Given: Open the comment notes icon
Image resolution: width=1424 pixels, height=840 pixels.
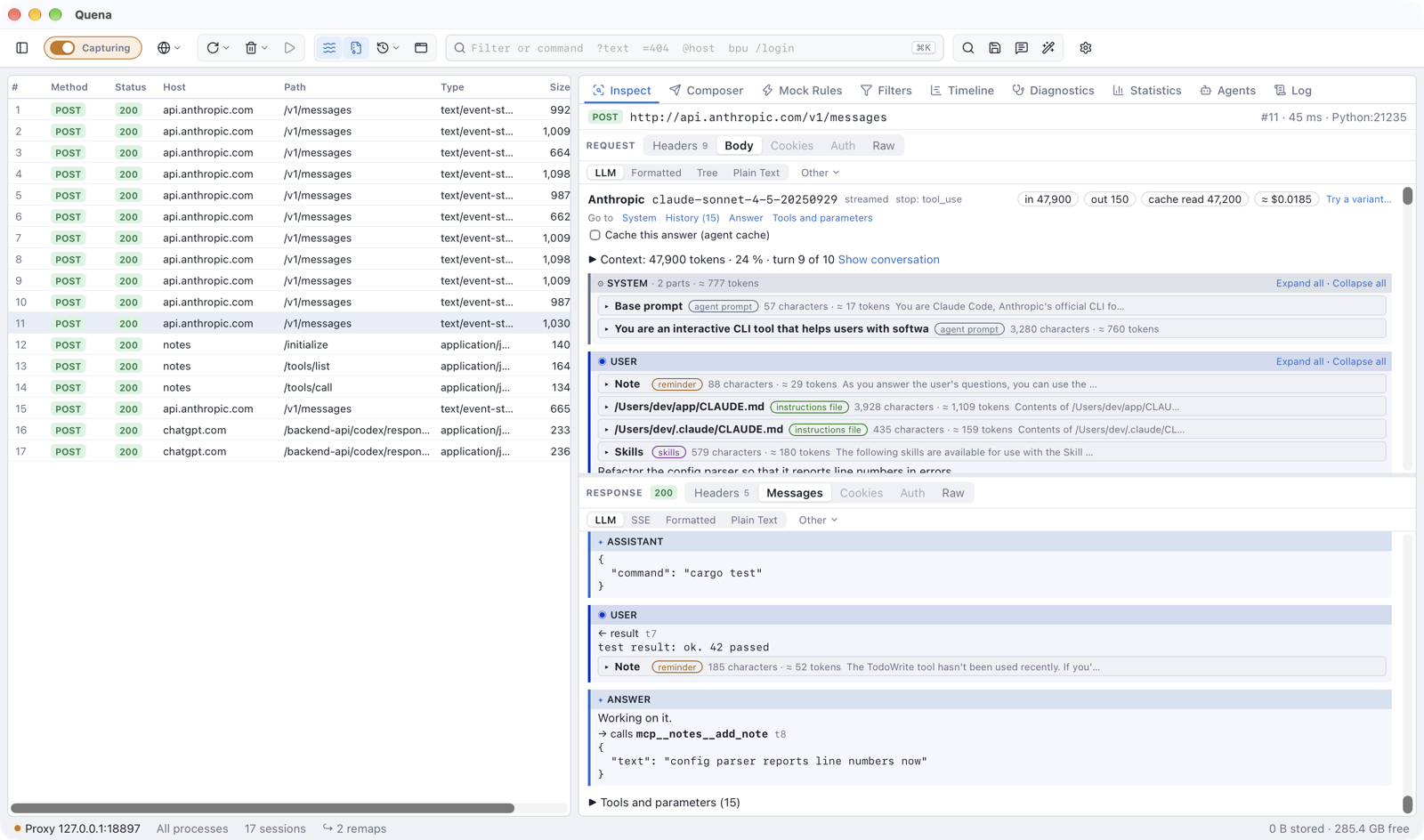Looking at the screenshot, I should 1022,48.
